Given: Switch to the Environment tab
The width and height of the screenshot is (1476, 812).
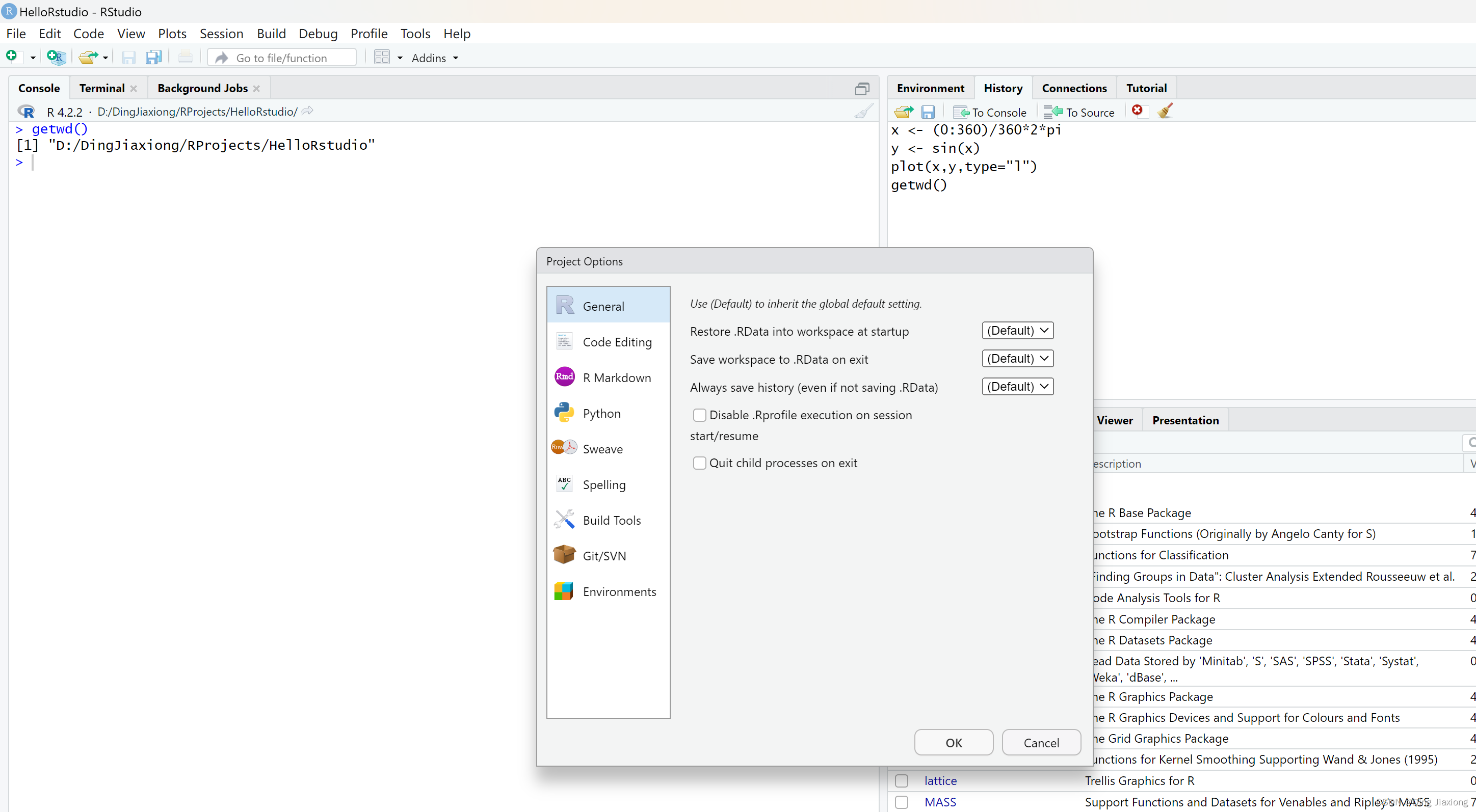Looking at the screenshot, I should click(x=930, y=88).
